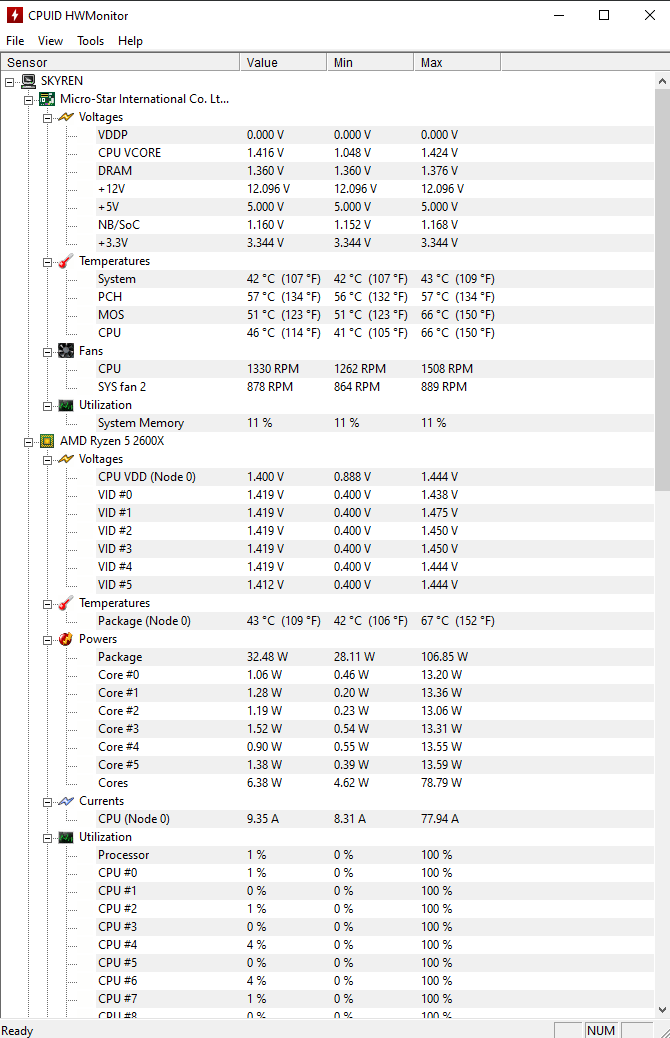Image resolution: width=670 pixels, height=1038 pixels.
Task: Click the Micro-Star motherboard icon
Action: pos(46,99)
